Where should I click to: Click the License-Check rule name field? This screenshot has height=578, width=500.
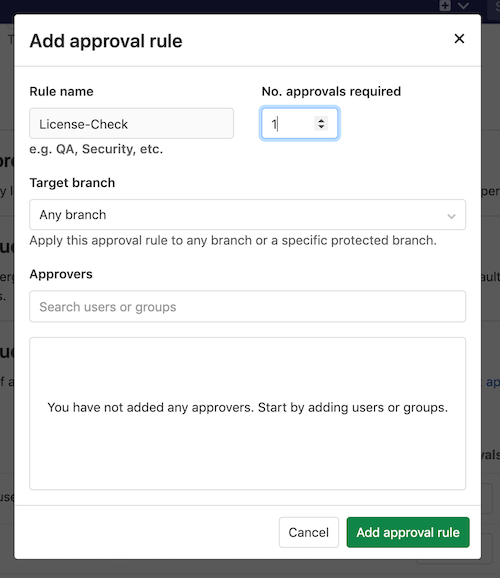point(131,123)
